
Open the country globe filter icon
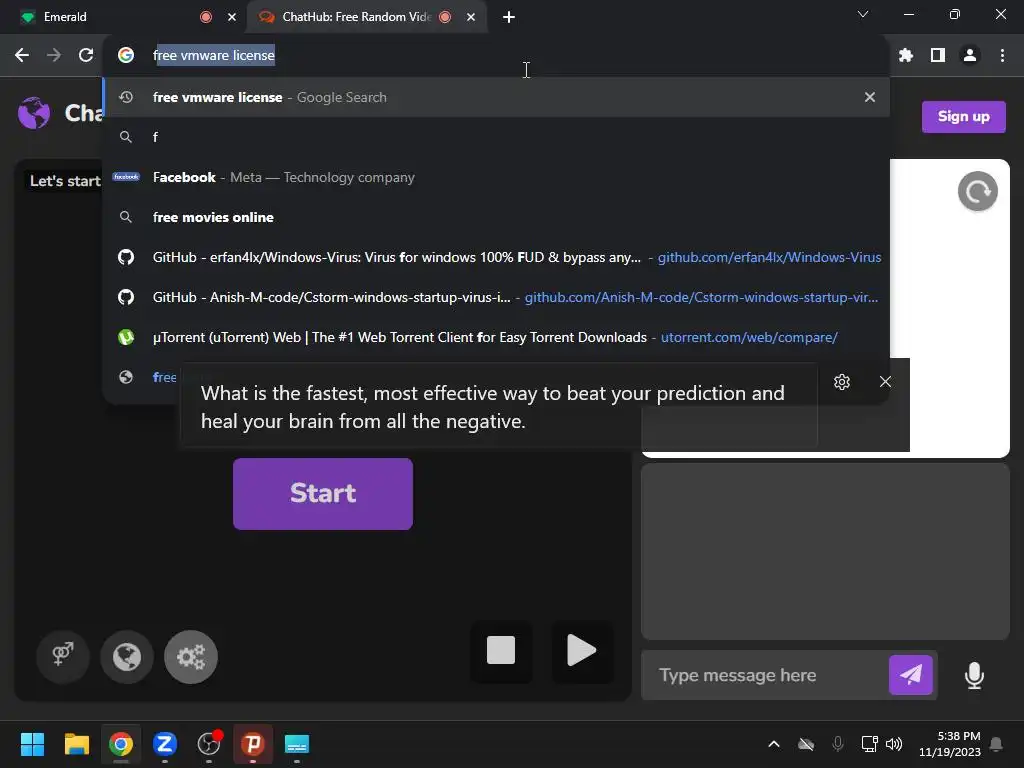[x=127, y=657]
